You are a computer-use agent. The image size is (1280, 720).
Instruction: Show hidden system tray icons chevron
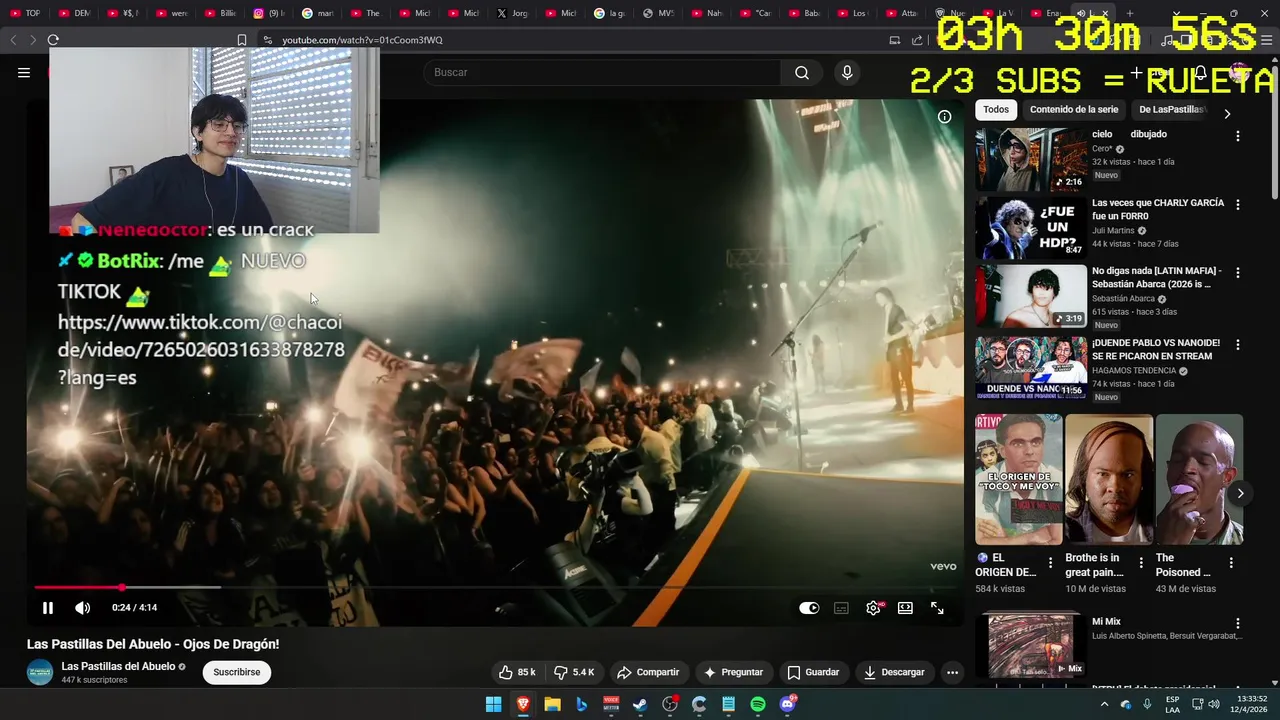1104,705
